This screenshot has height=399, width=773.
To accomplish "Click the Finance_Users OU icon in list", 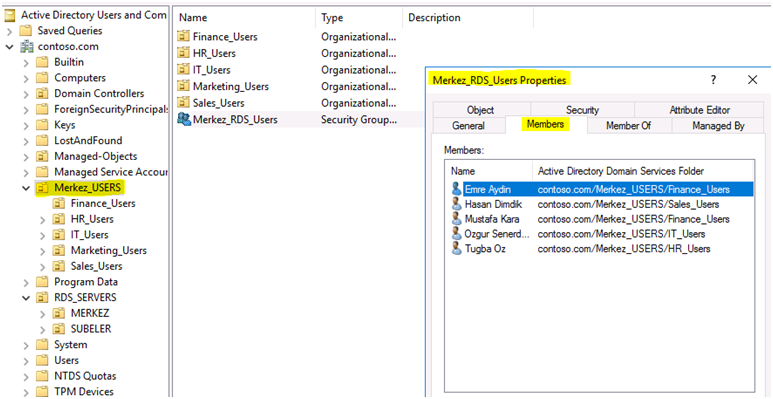I will point(183,36).
